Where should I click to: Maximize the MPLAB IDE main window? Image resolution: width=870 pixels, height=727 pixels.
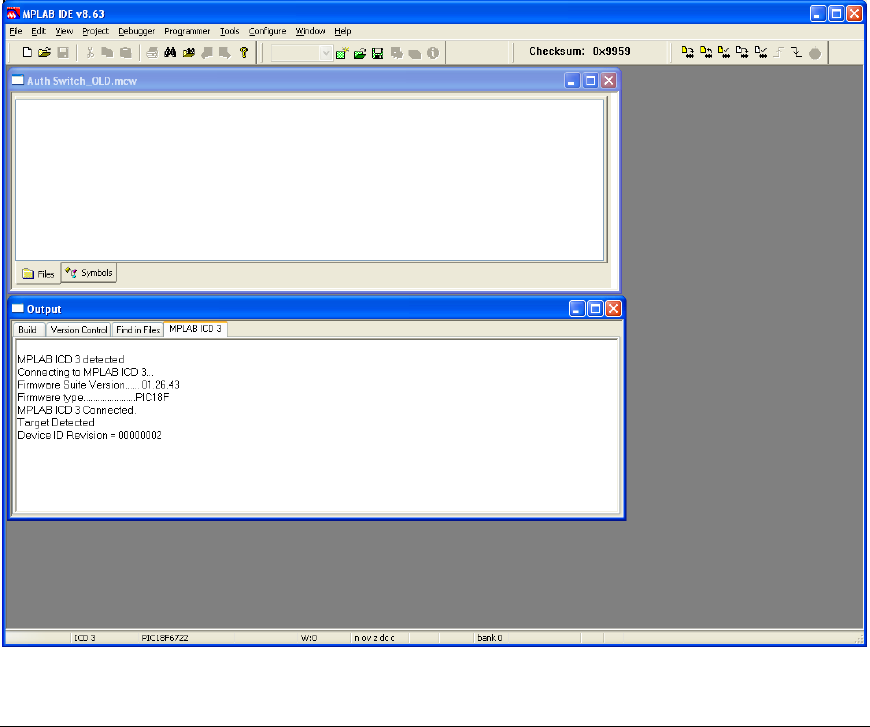[x=836, y=14]
